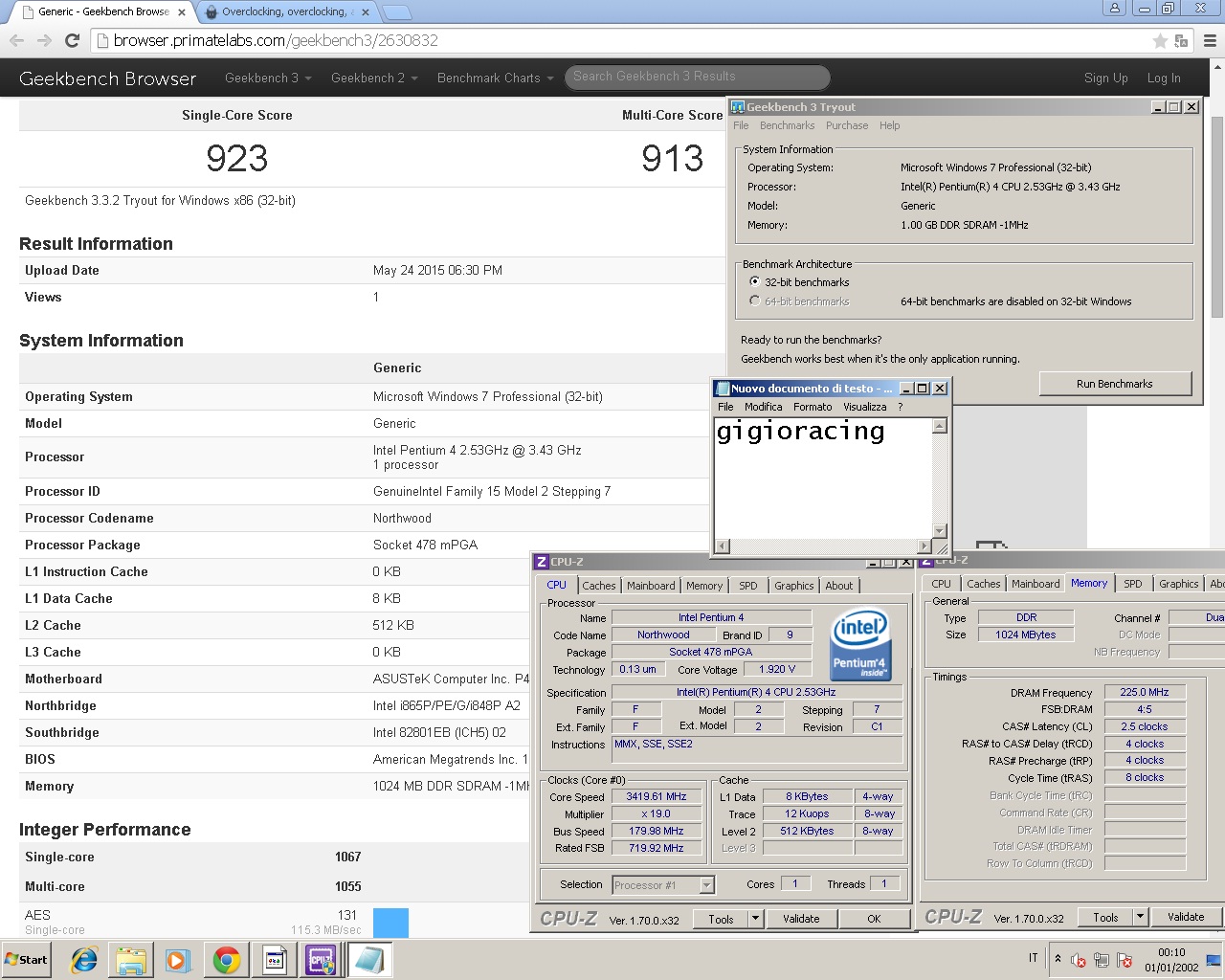Select 32-bit benchmarks radio button

click(755, 282)
